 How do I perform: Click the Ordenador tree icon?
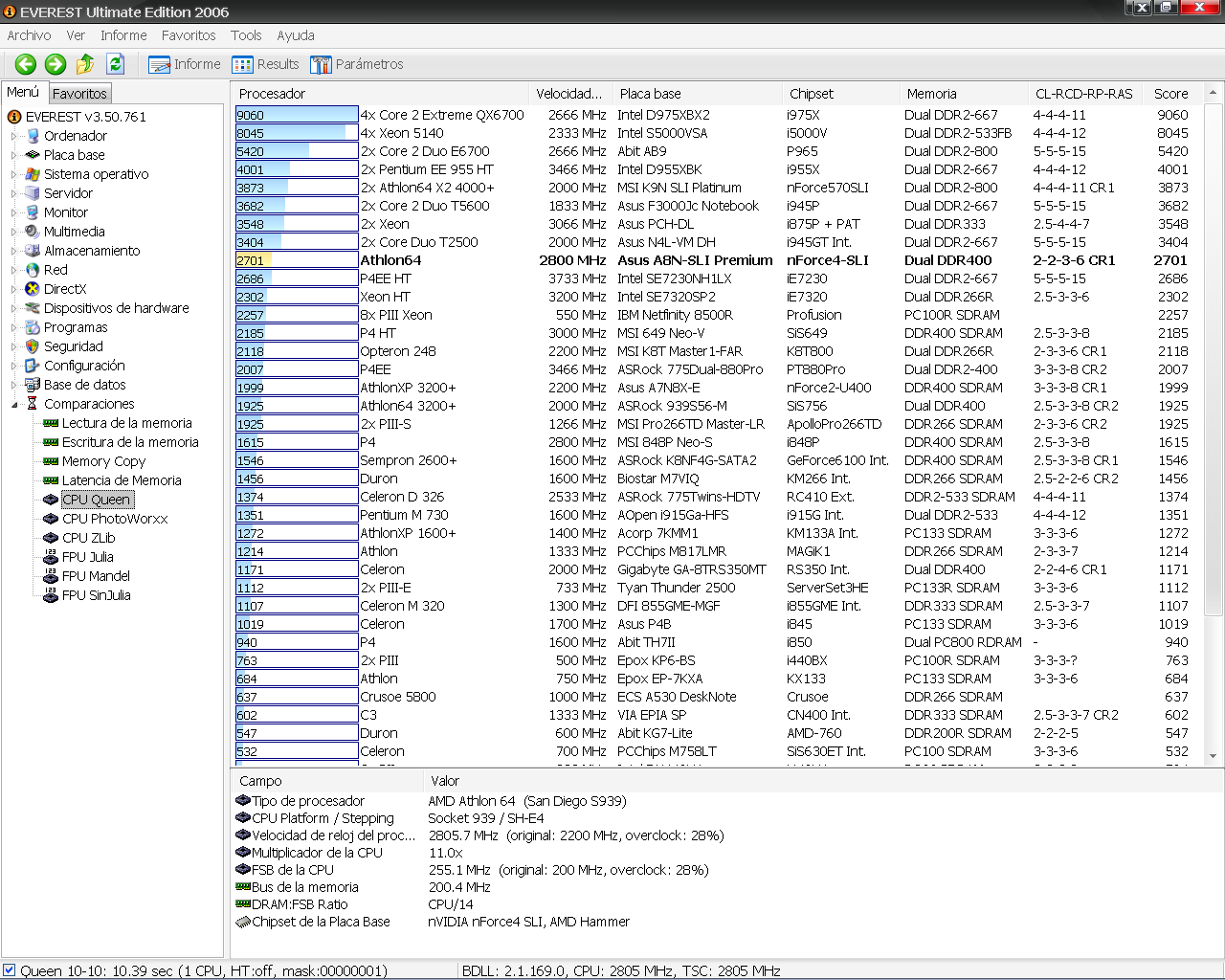coord(33,136)
